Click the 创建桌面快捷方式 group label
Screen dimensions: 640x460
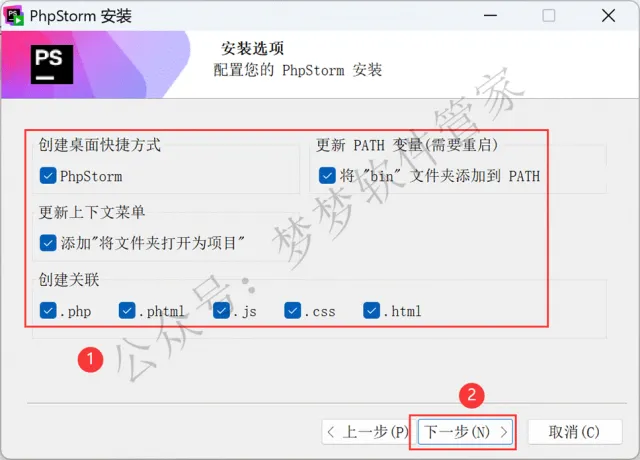[x=100, y=145]
